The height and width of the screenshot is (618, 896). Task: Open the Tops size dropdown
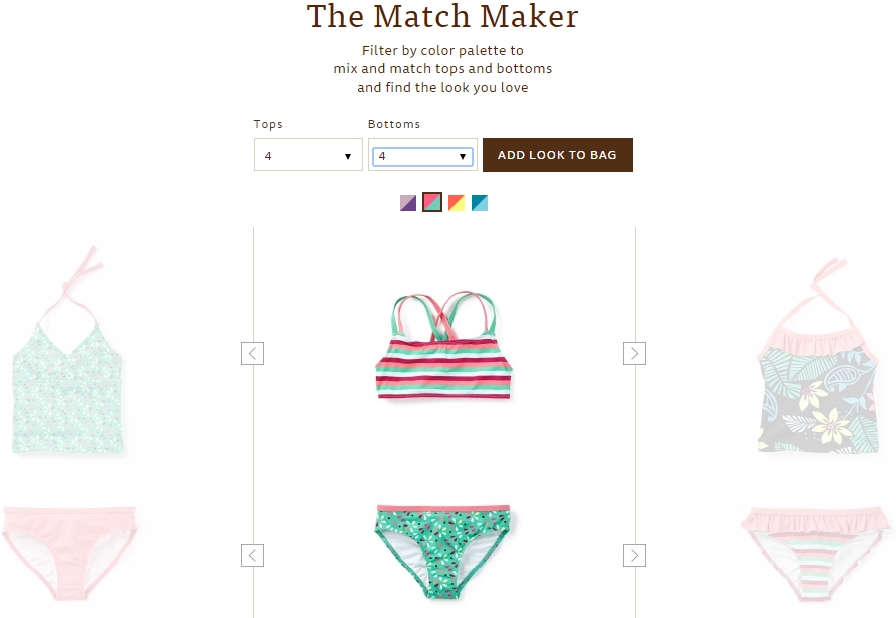pos(308,155)
